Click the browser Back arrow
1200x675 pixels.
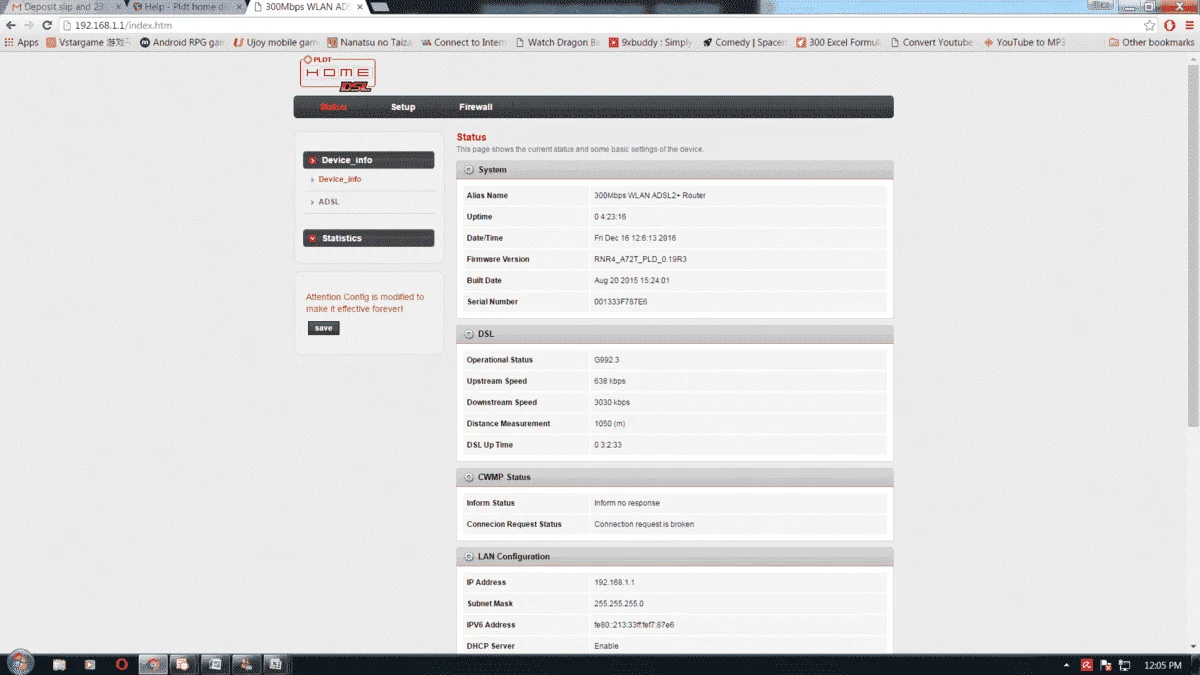point(11,25)
